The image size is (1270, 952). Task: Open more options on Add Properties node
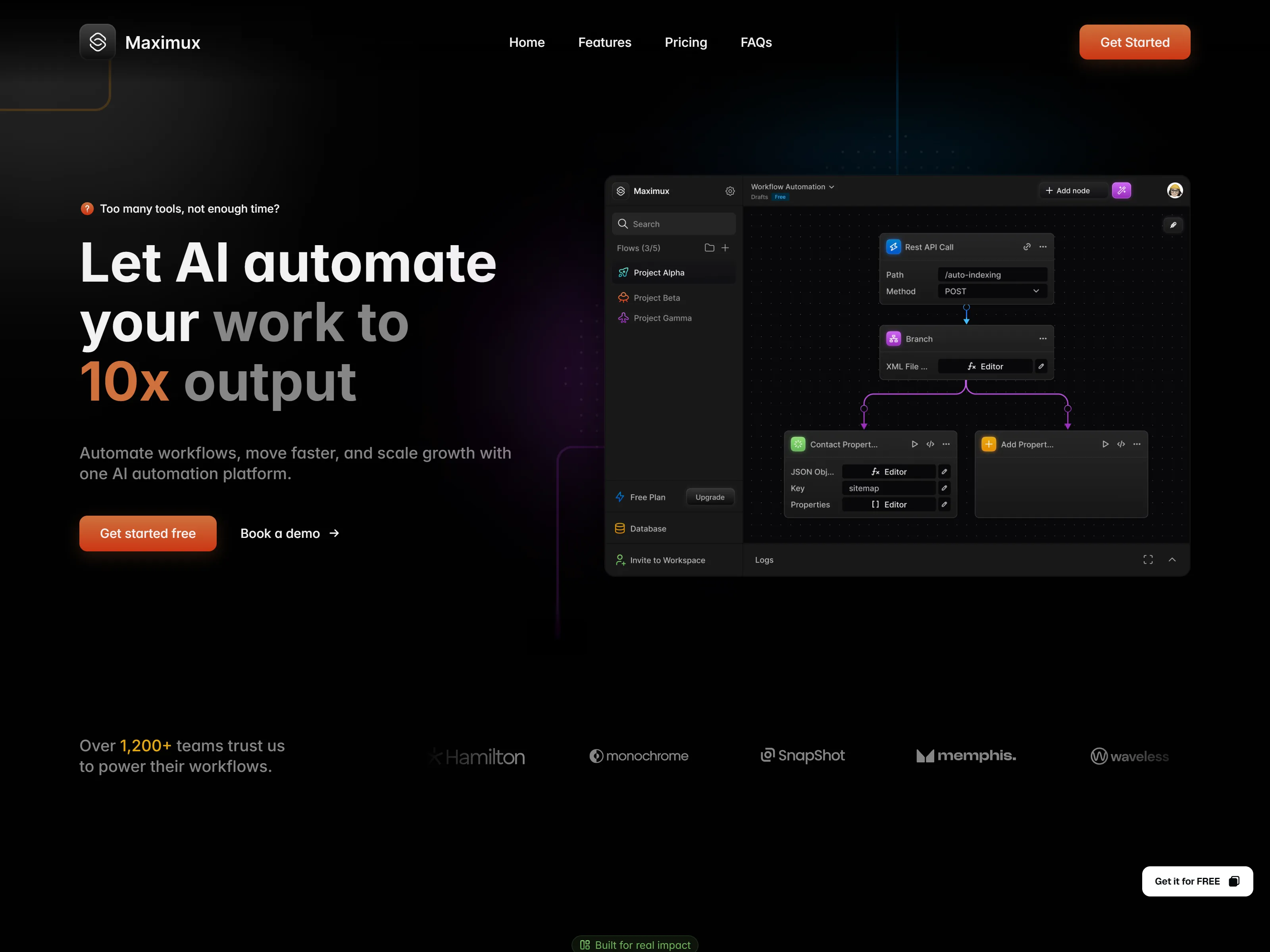coord(1137,444)
